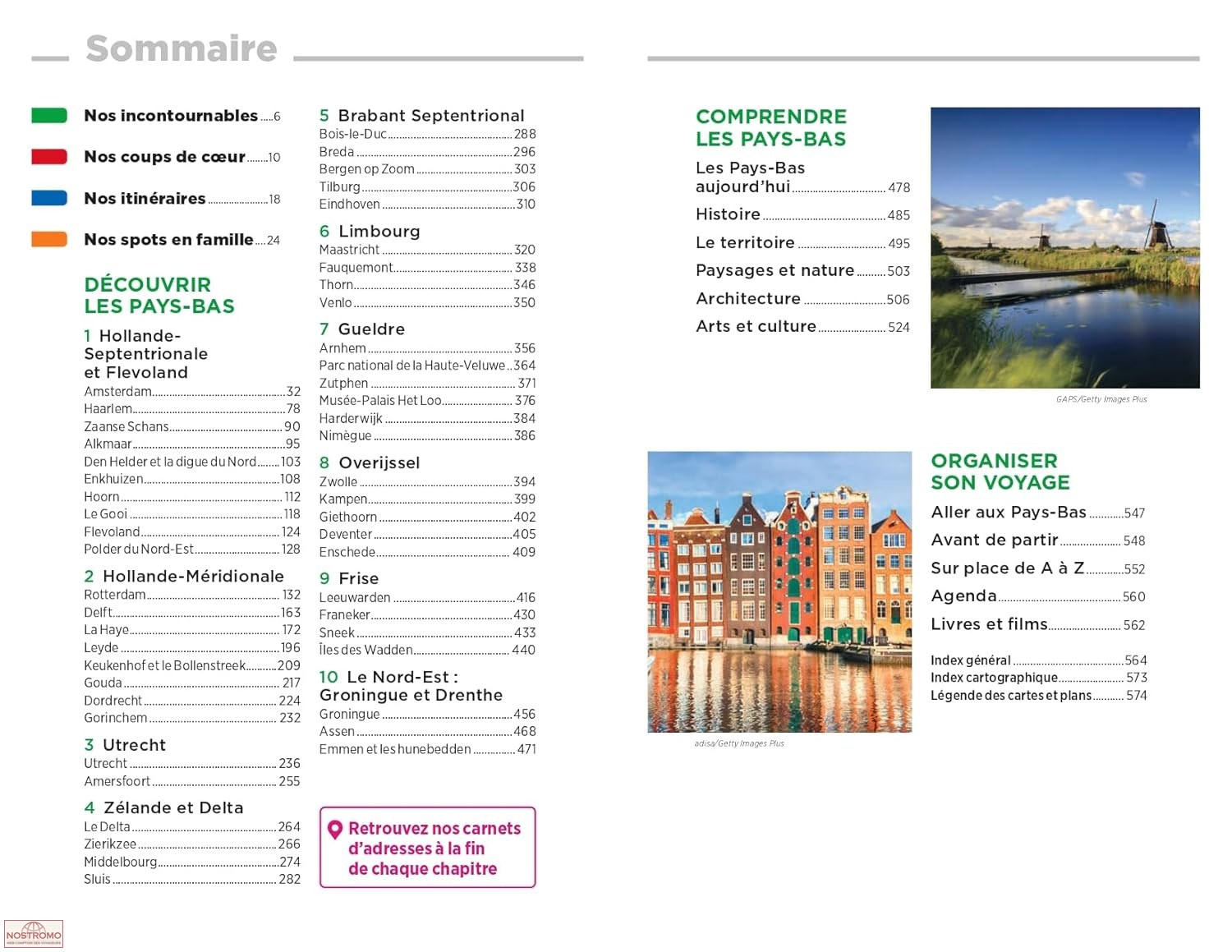Click the Architecture page 506 entry
The height and width of the screenshot is (952, 1232).
(803, 299)
